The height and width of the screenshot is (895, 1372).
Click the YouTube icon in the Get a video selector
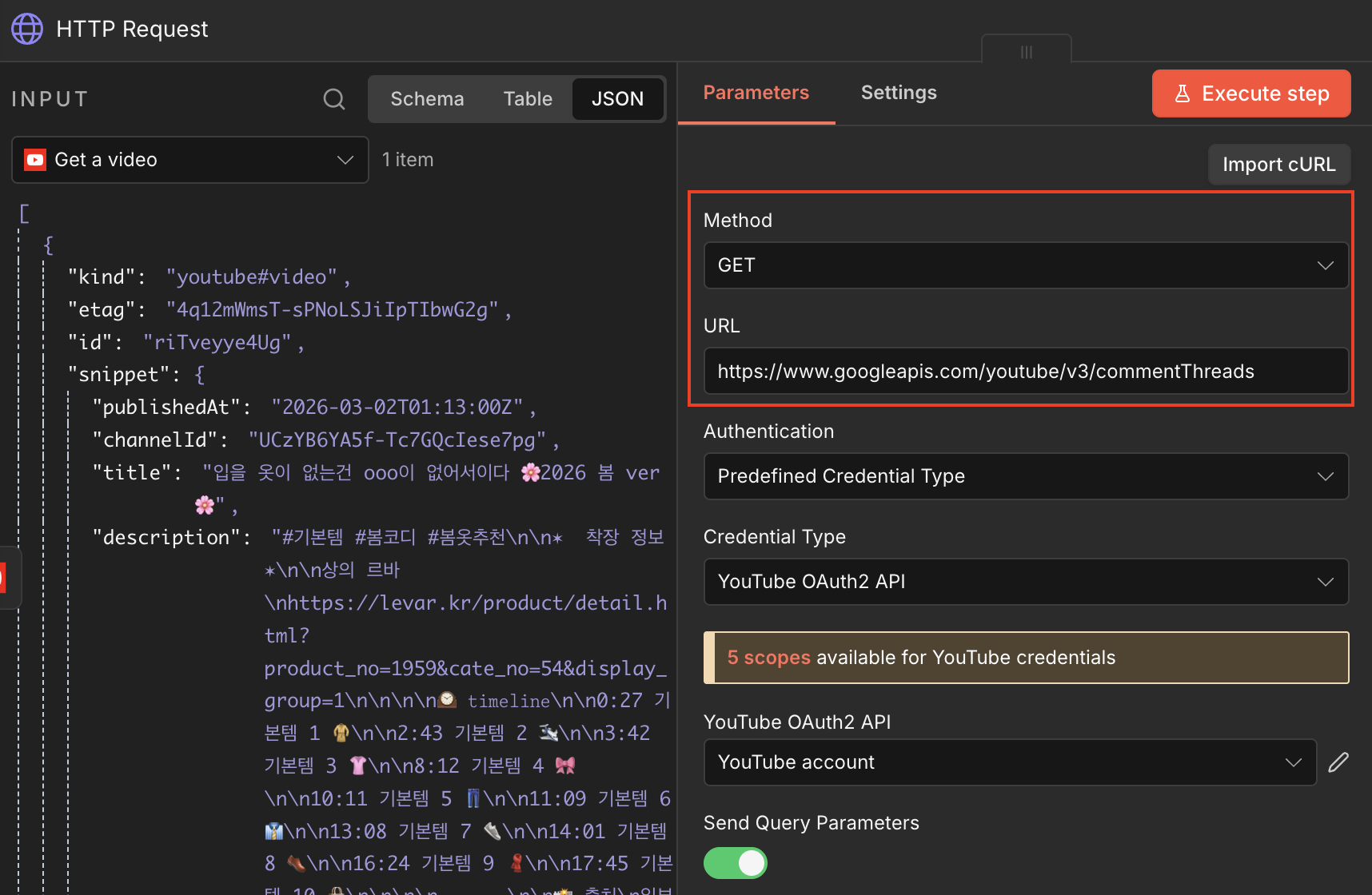(x=35, y=160)
